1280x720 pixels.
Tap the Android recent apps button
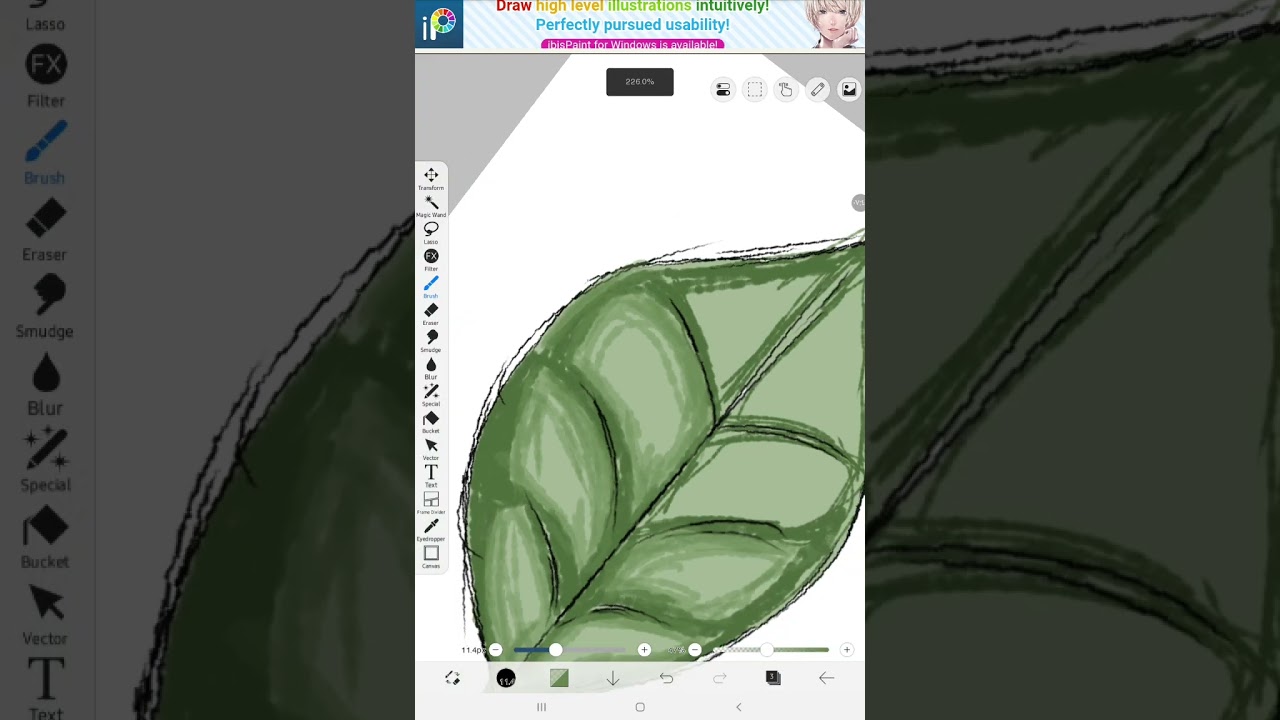(x=541, y=707)
